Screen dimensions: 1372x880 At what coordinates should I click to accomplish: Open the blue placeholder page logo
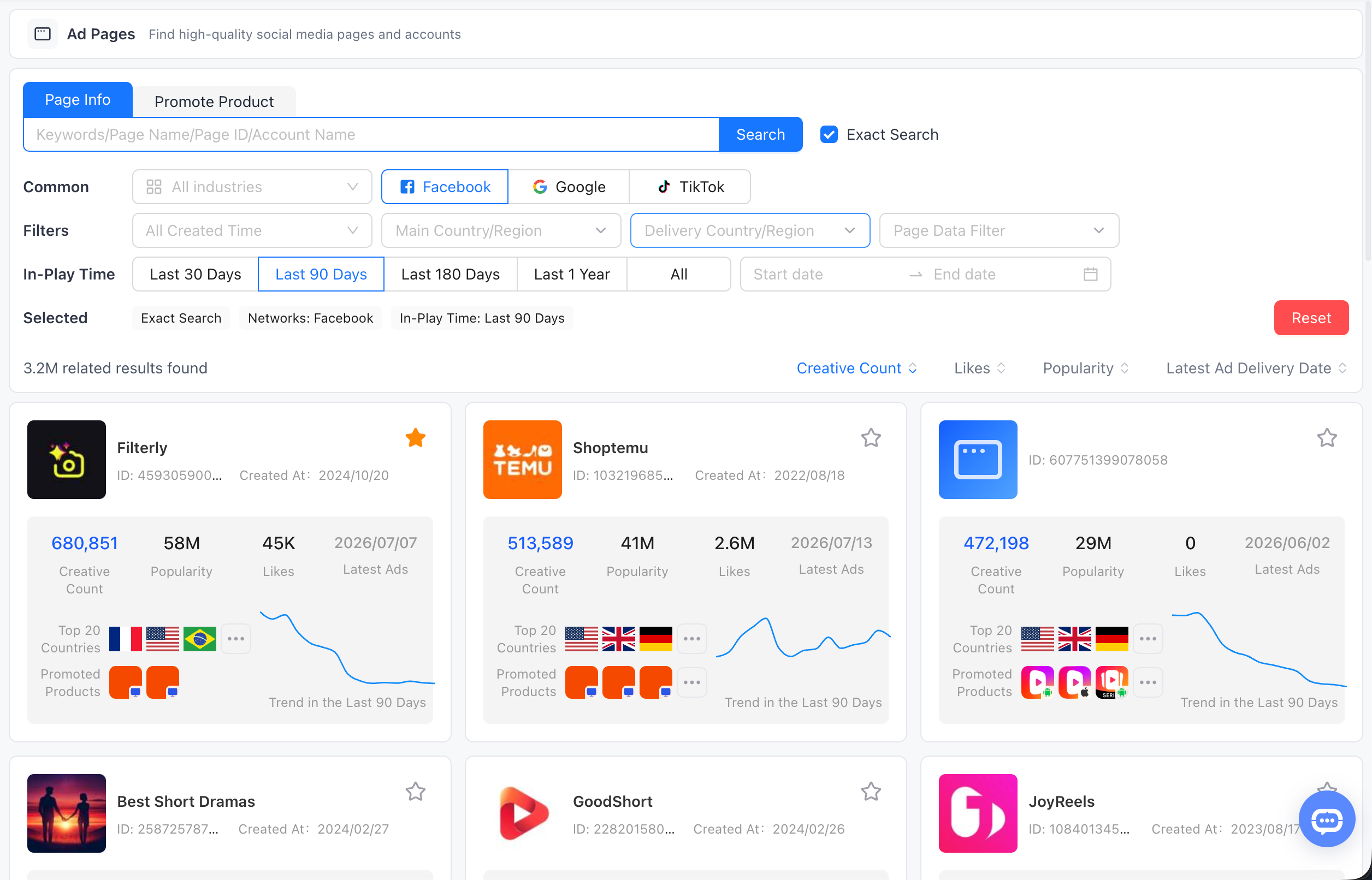click(978, 460)
